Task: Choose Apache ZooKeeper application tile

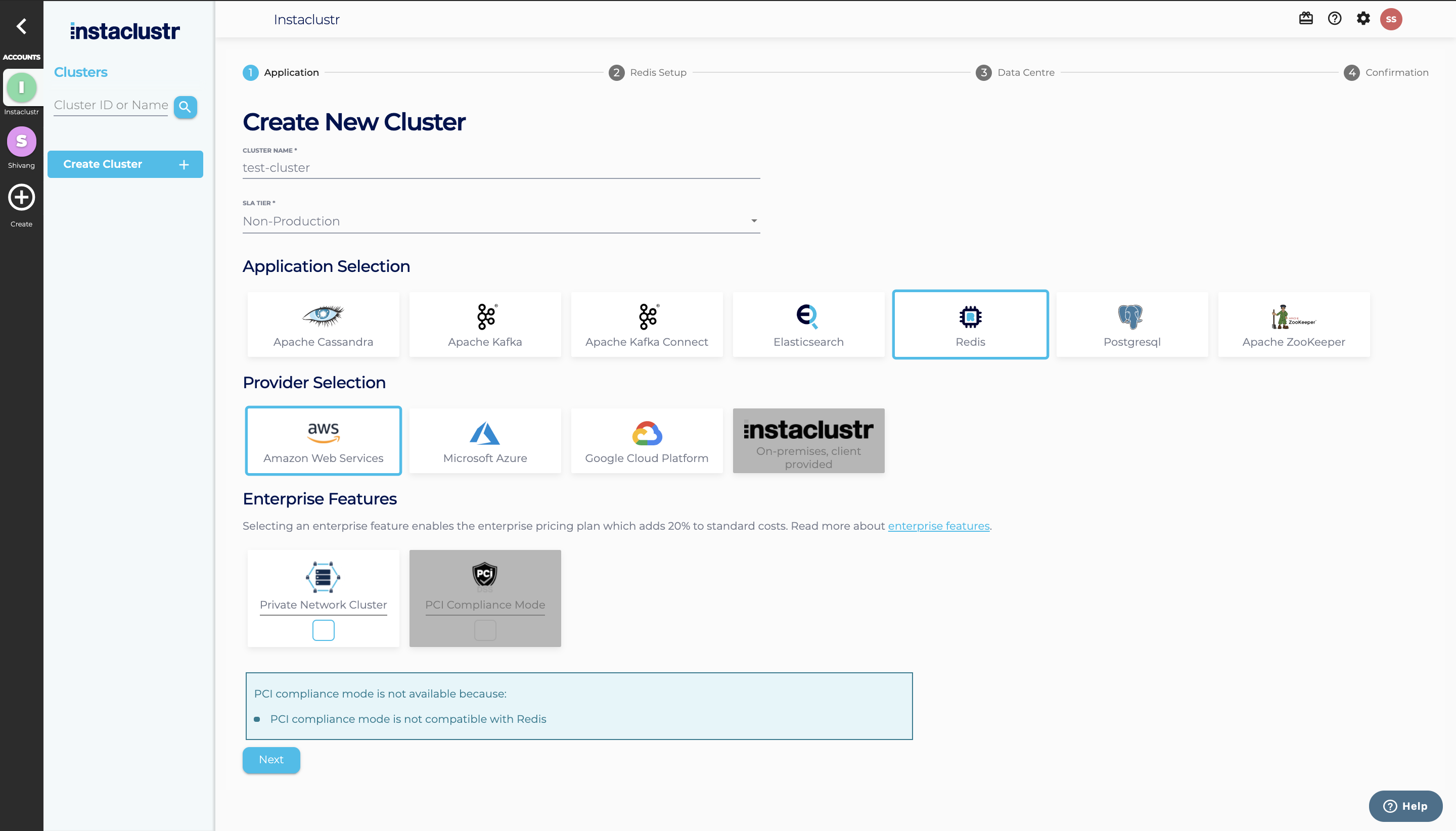Action: coord(1293,324)
